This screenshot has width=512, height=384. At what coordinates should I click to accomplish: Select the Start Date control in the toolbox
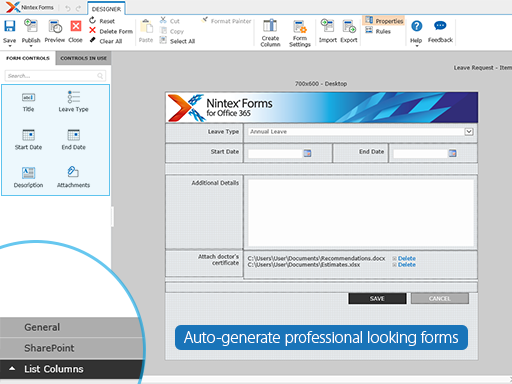coord(28,140)
